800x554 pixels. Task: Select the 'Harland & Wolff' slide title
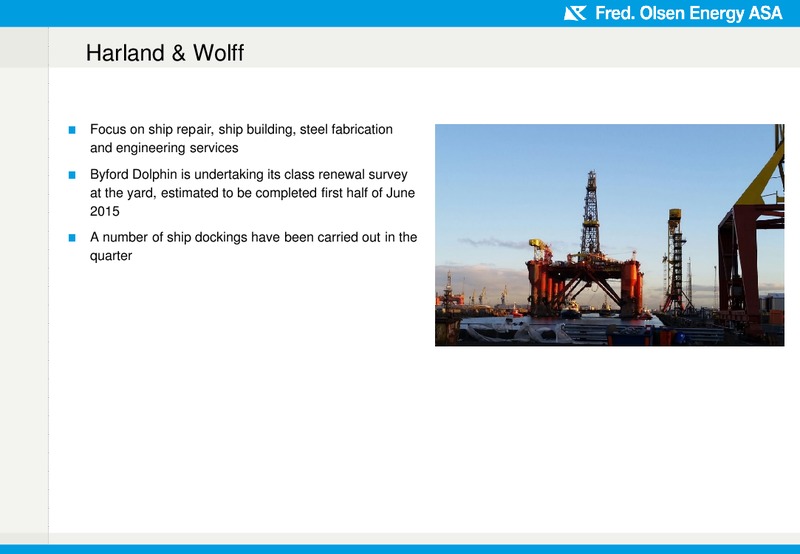tap(165, 53)
